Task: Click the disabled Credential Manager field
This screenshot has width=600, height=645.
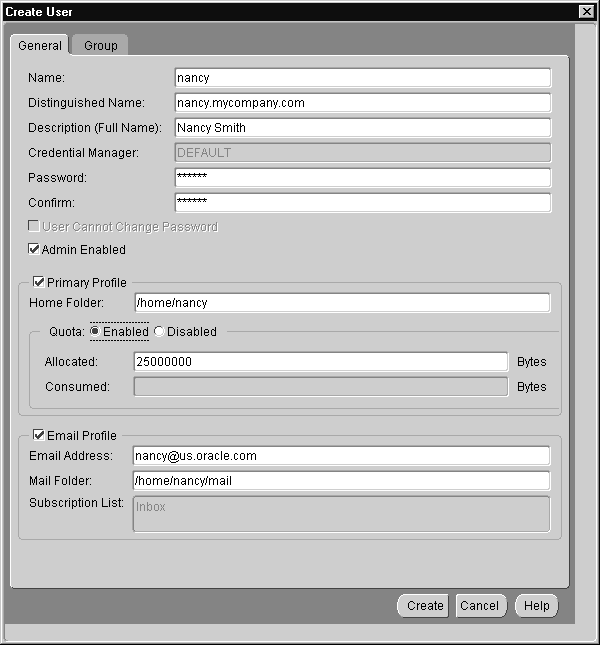Action: coord(363,153)
